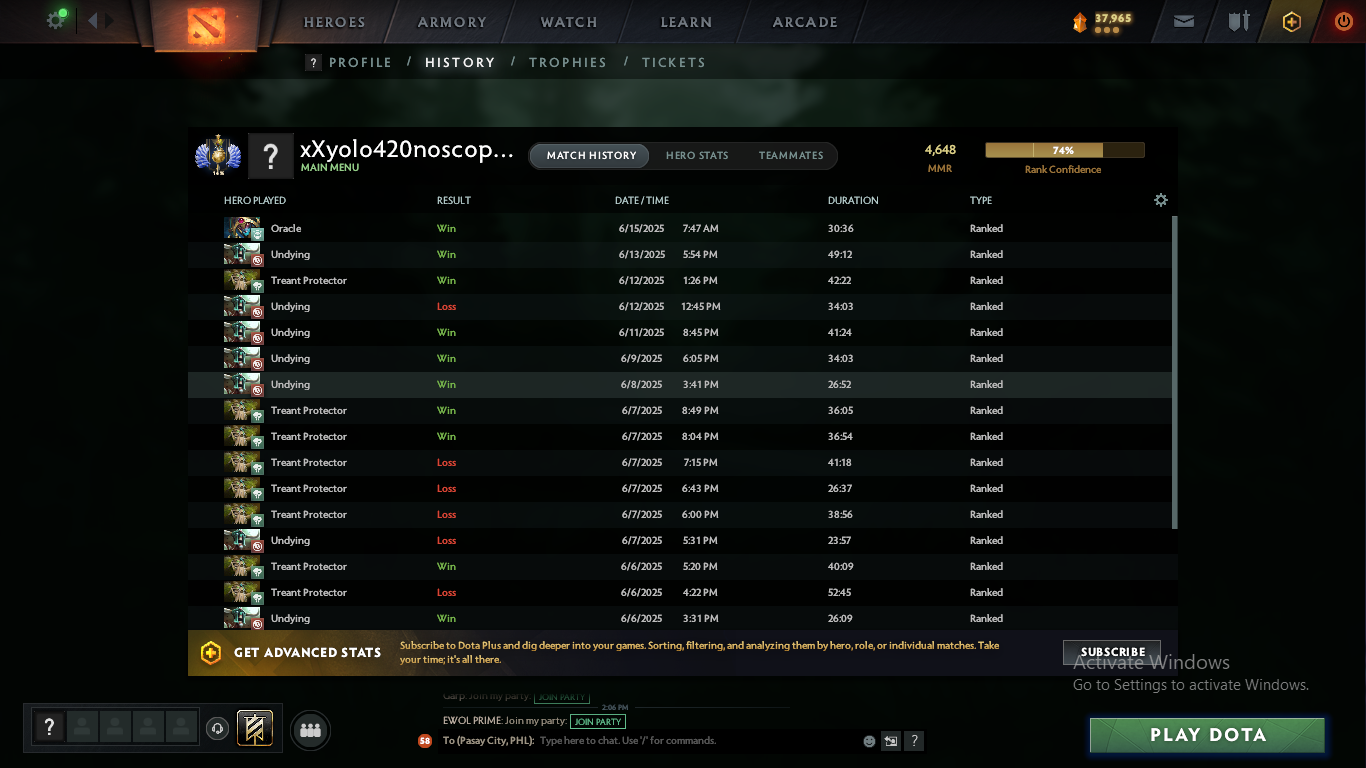Click the MAIN MENU link under username
The image size is (1366, 768).
pyautogui.click(x=329, y=168)
